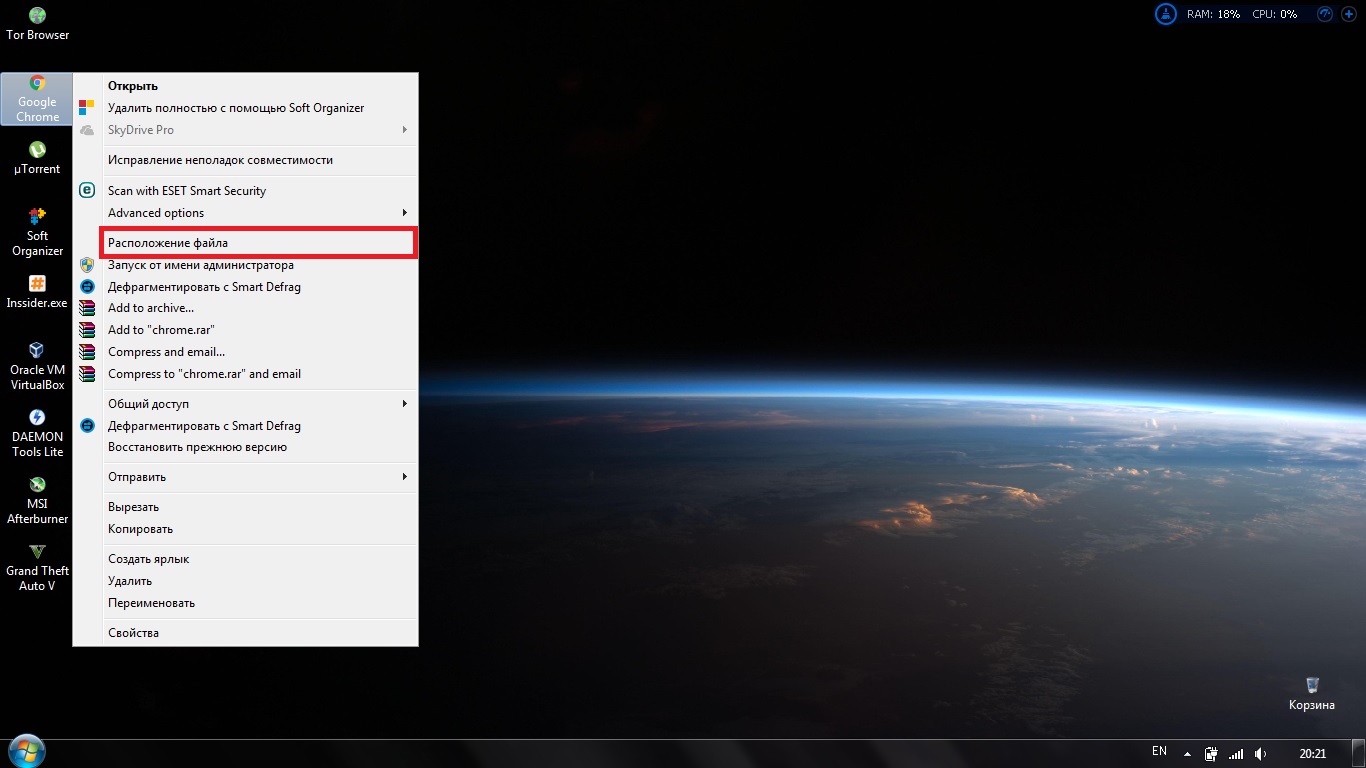Show hidden tray icons arrow
The image size is (1366, 768).
(1188, 753)
